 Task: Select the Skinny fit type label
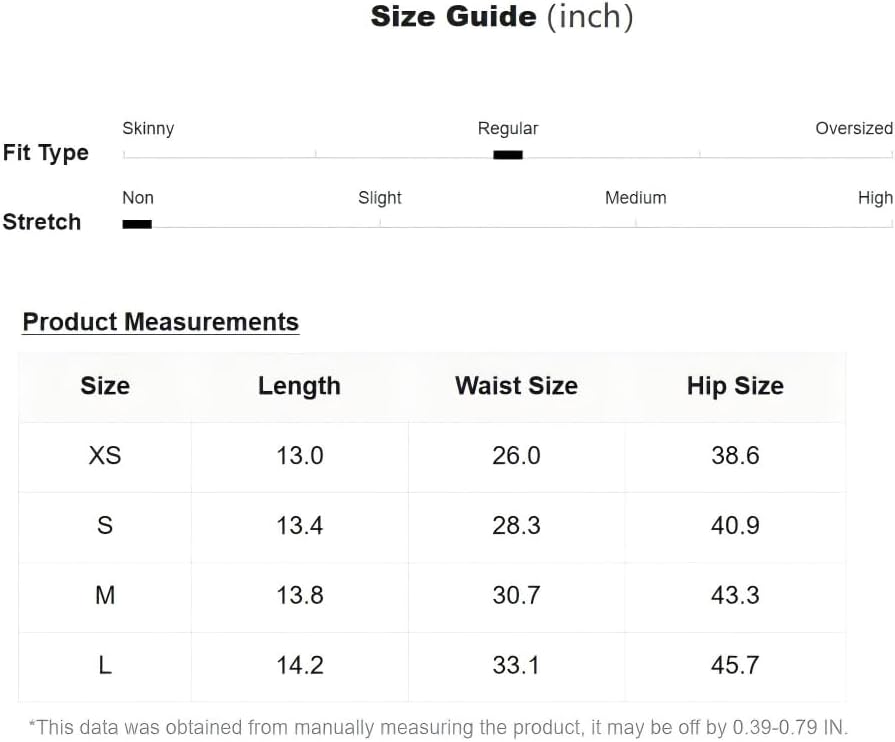pos(148,128)
